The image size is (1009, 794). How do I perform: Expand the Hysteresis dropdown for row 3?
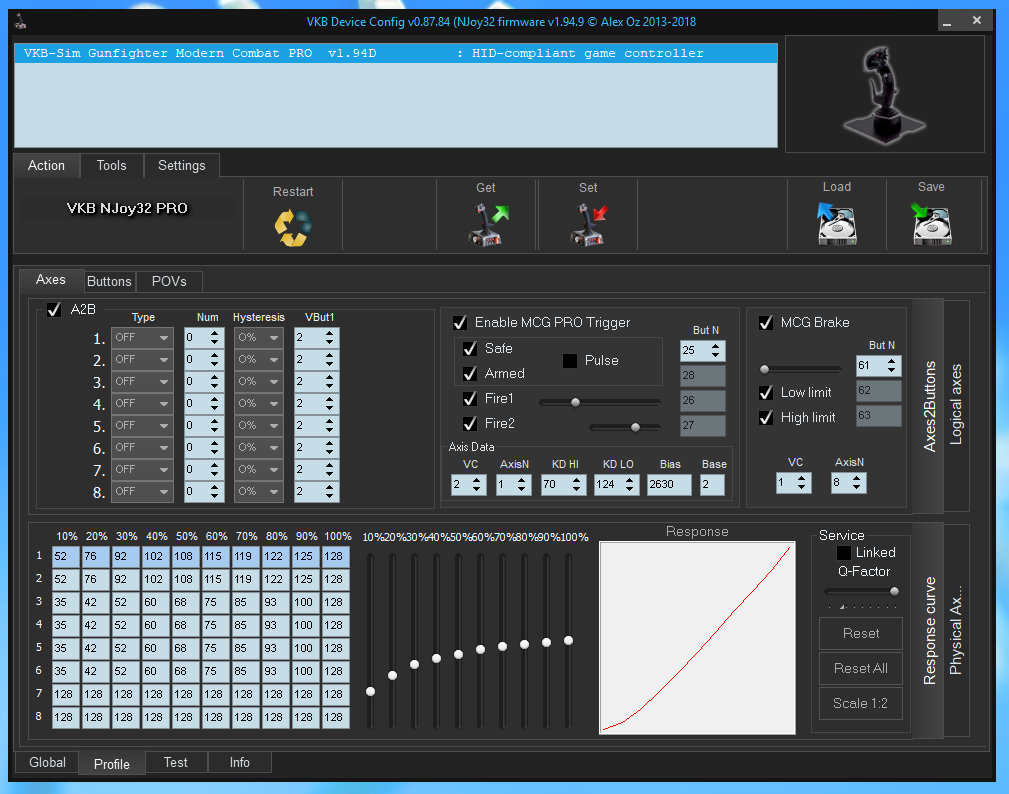coord(259,382)
